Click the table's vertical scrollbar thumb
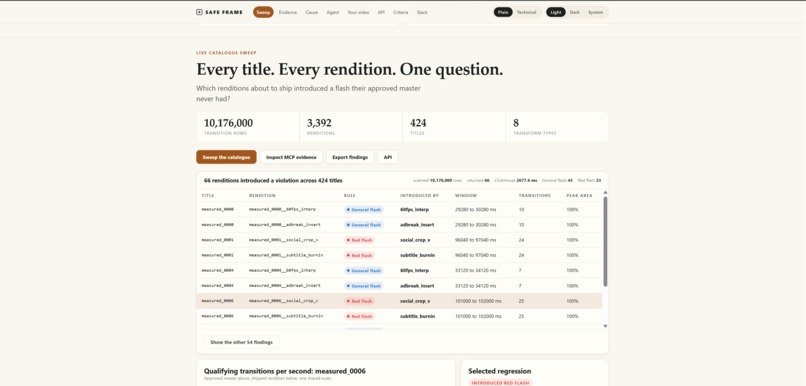The width and height of the screenshot is (806, 386). 605,241
